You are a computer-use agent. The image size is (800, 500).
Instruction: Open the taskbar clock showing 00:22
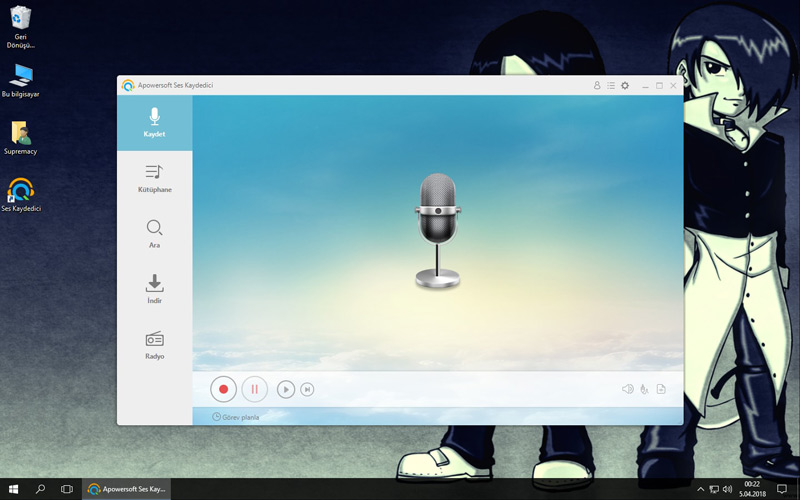753,489
